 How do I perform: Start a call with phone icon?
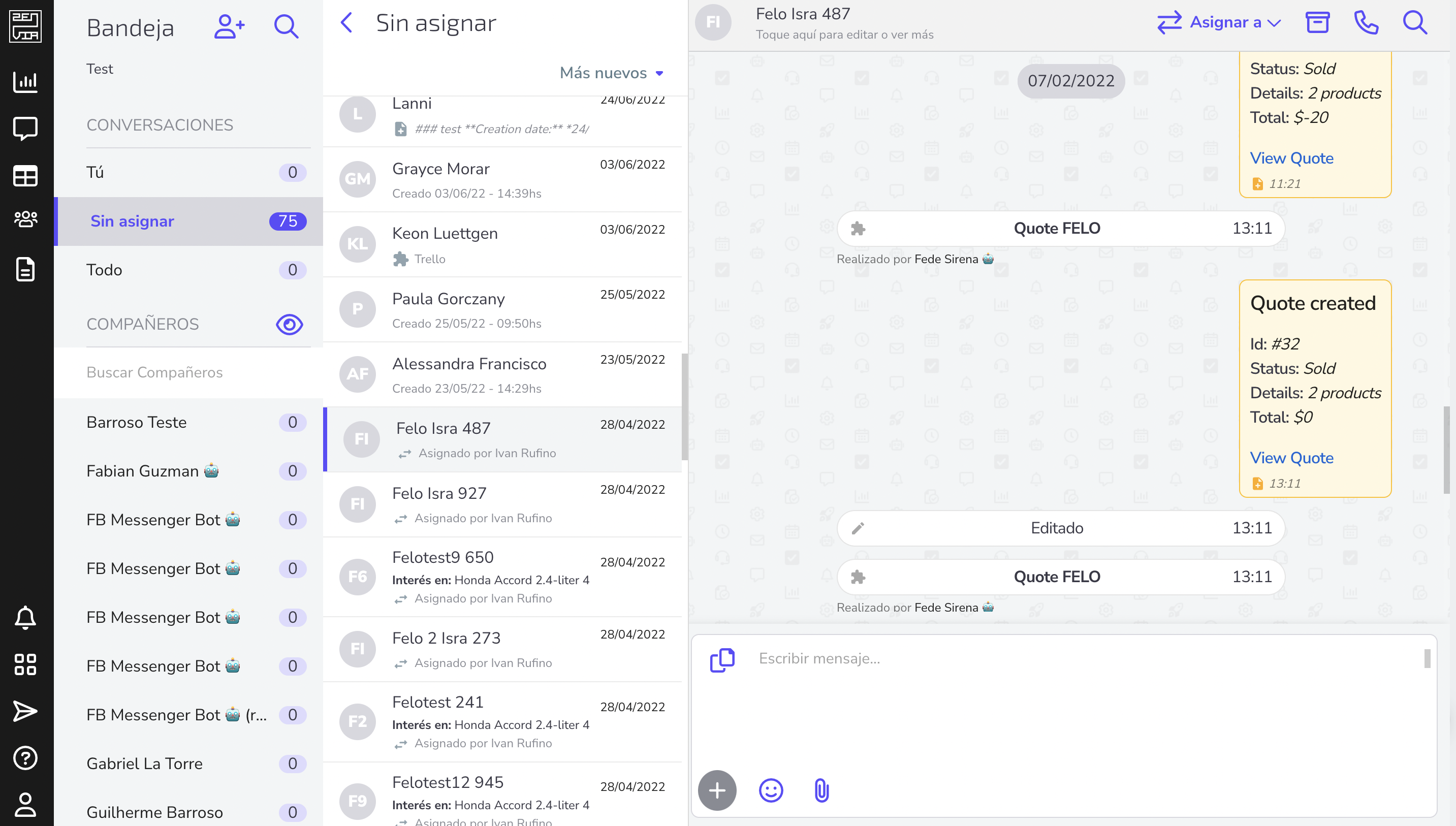1366,23
